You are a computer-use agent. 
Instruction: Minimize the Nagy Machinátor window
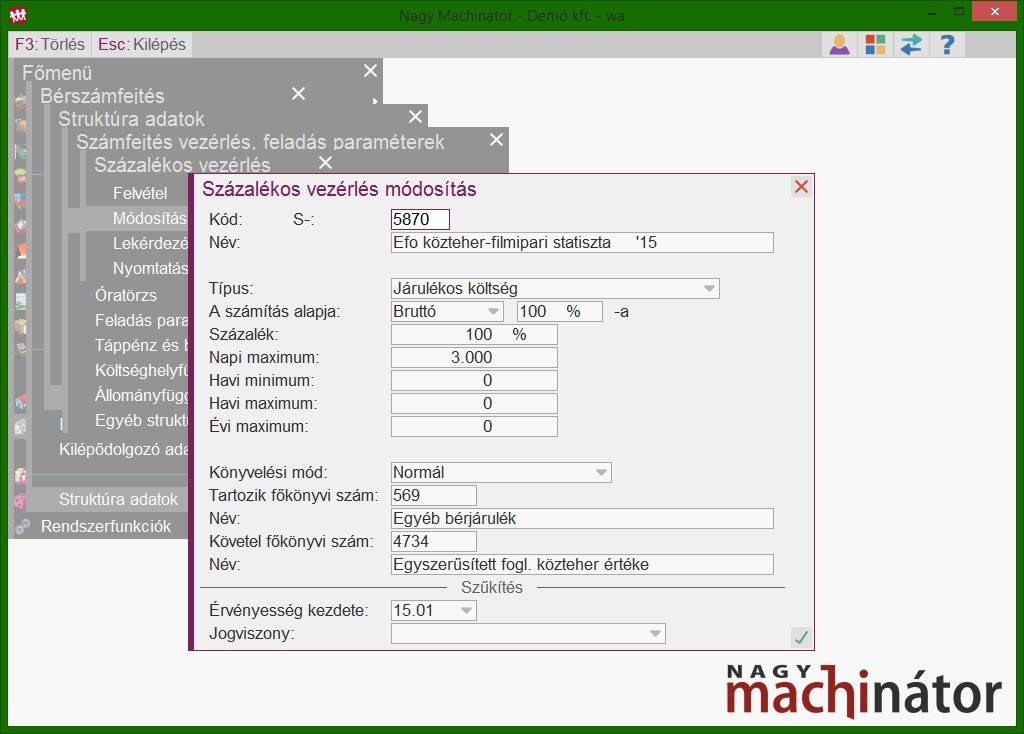click(932, 12)
